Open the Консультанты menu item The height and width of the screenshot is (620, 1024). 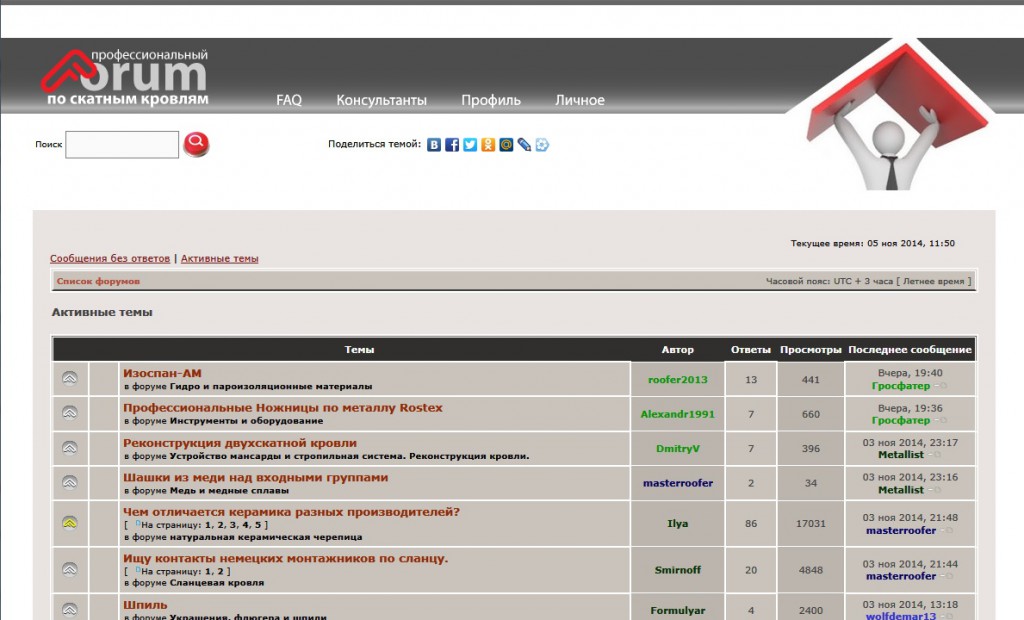(x=381, y=100)
